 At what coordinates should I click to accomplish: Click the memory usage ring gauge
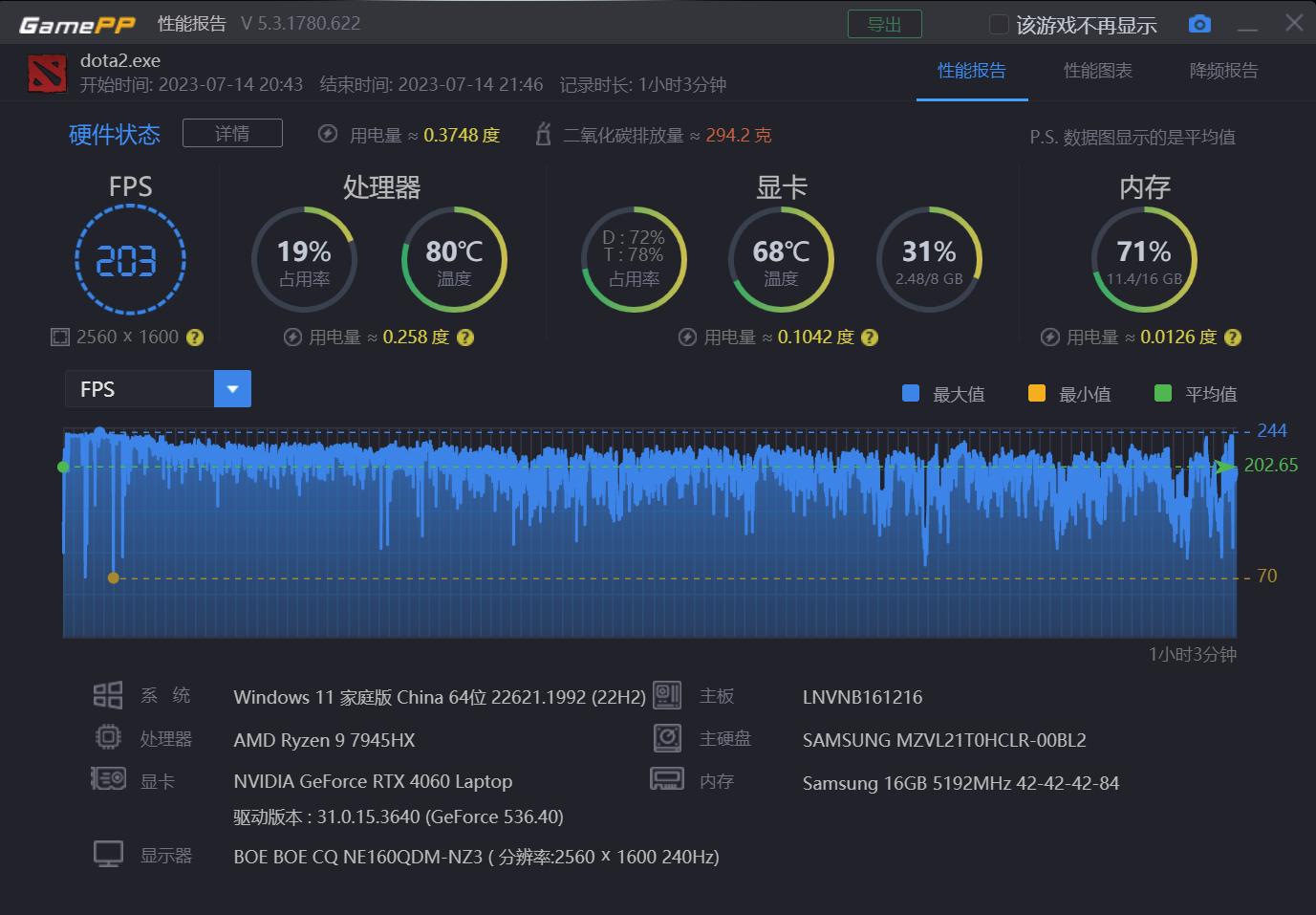click(1144, 259)
